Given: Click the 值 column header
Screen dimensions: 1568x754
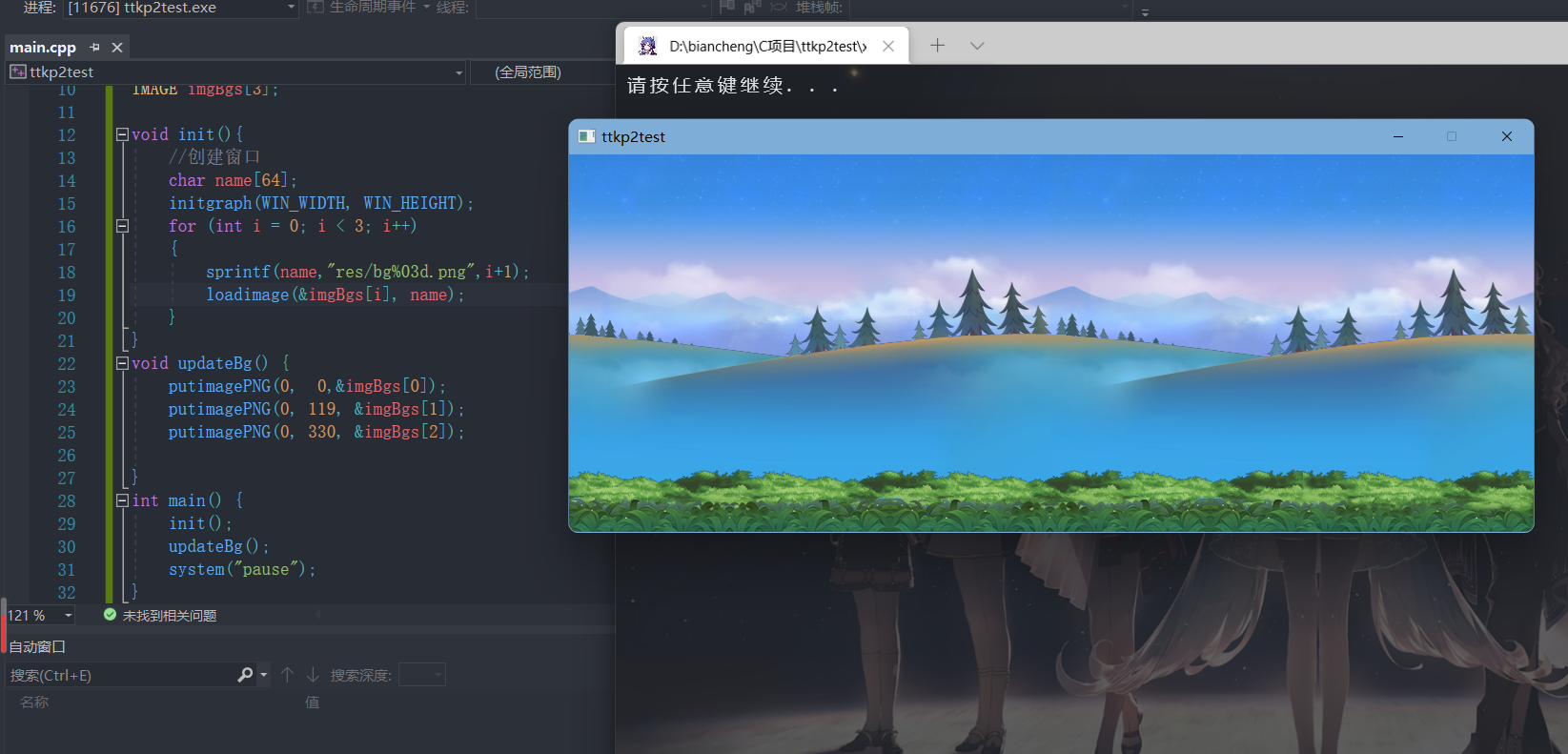Looking at the screenshot, I should [x=312, y=703].
